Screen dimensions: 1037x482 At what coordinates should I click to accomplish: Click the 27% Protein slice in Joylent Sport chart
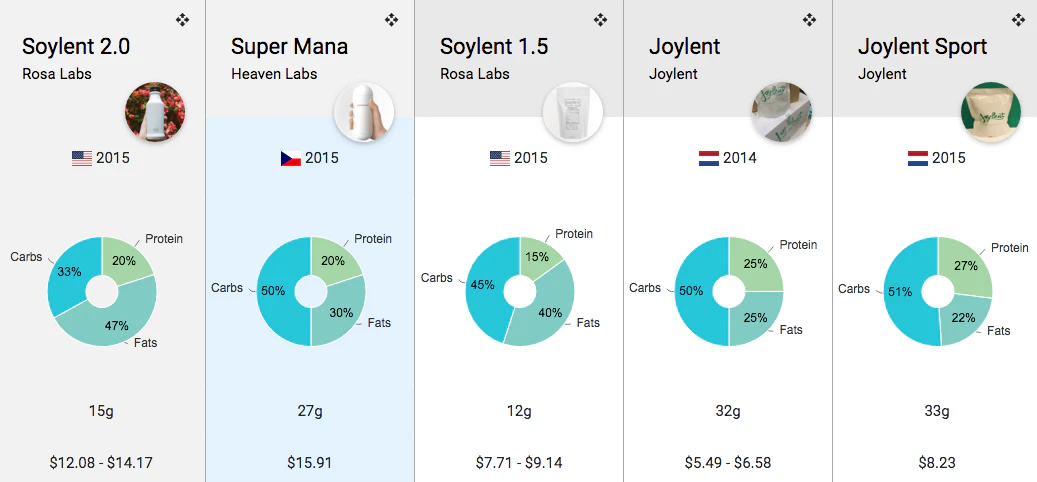coord(966,265)
